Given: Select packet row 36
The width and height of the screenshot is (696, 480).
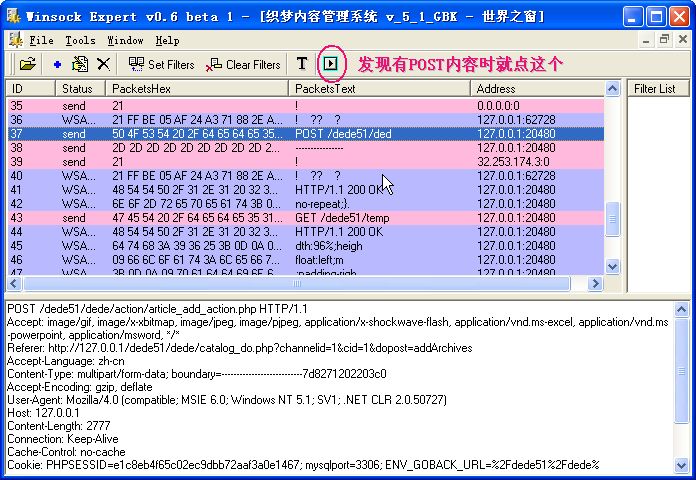Looking at the screenshot, I should (306, 120).
